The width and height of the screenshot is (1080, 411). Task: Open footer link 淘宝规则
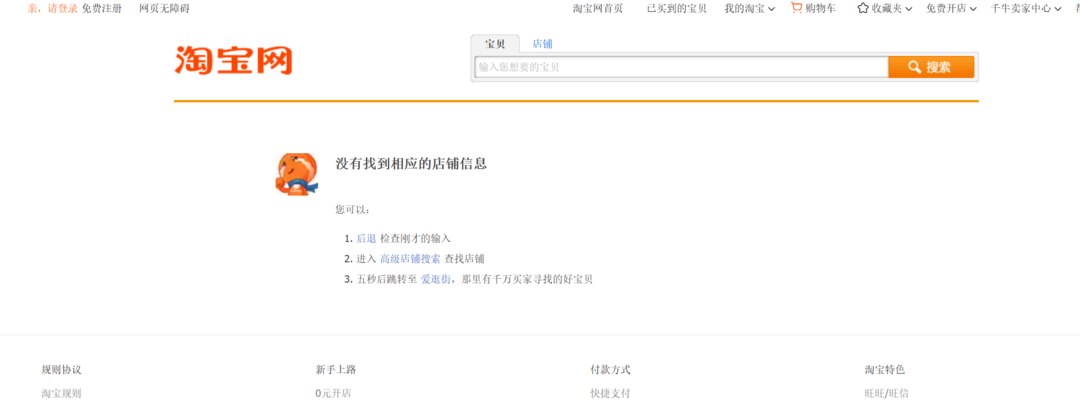(x=61, y=394)
